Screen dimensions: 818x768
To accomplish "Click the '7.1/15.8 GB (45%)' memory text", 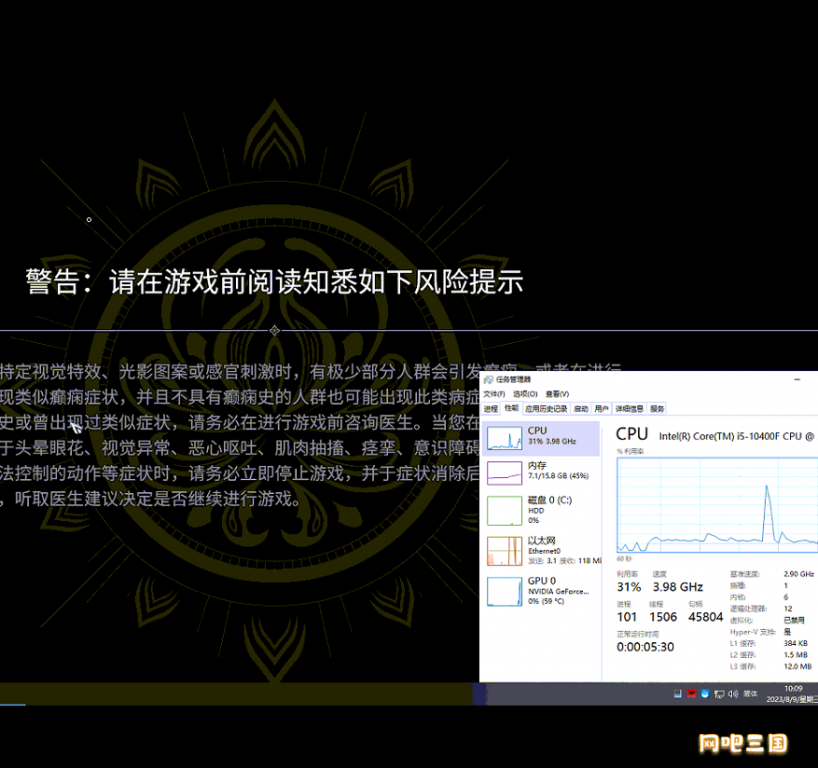I will pyautogui.click(x=558, y=476).
